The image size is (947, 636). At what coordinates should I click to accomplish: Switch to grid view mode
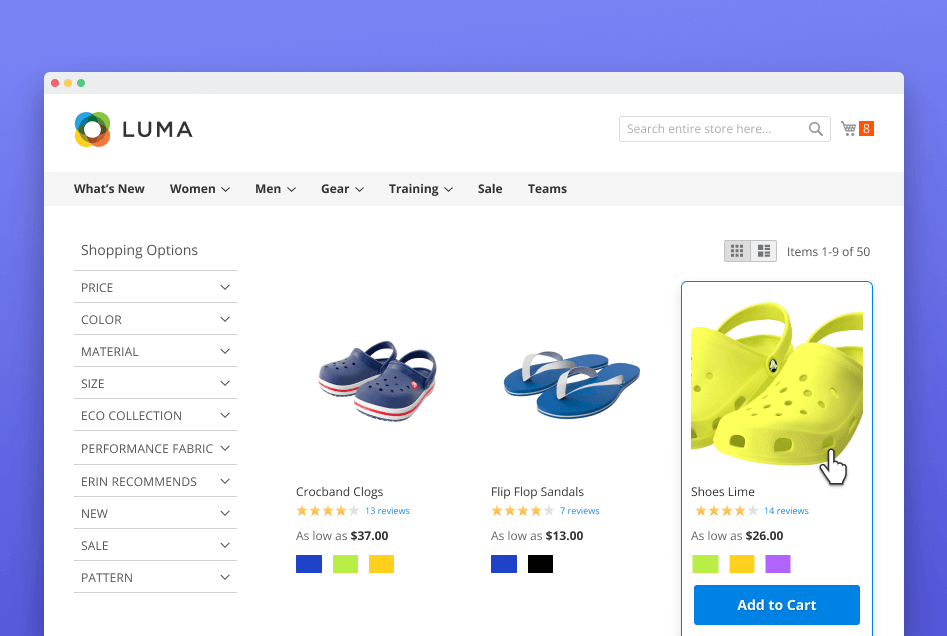[736, 250]
